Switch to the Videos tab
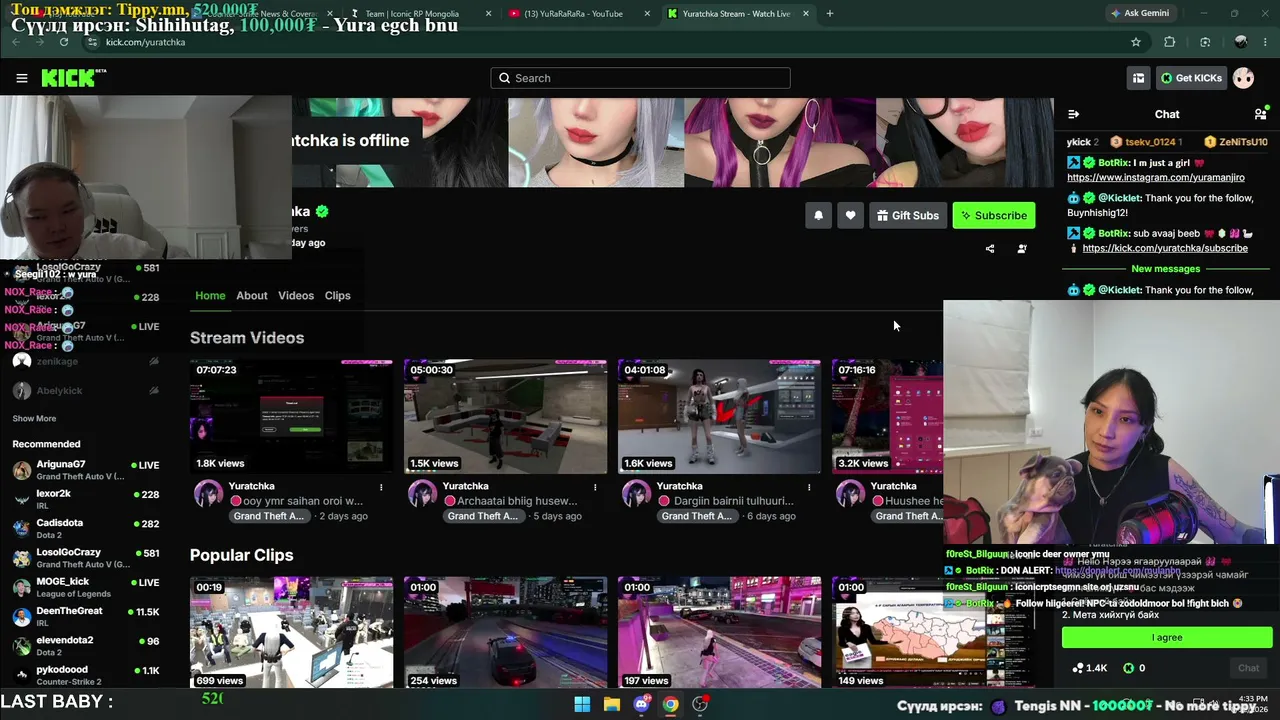Screen dimensions: 1280x720 pos(296,296)
